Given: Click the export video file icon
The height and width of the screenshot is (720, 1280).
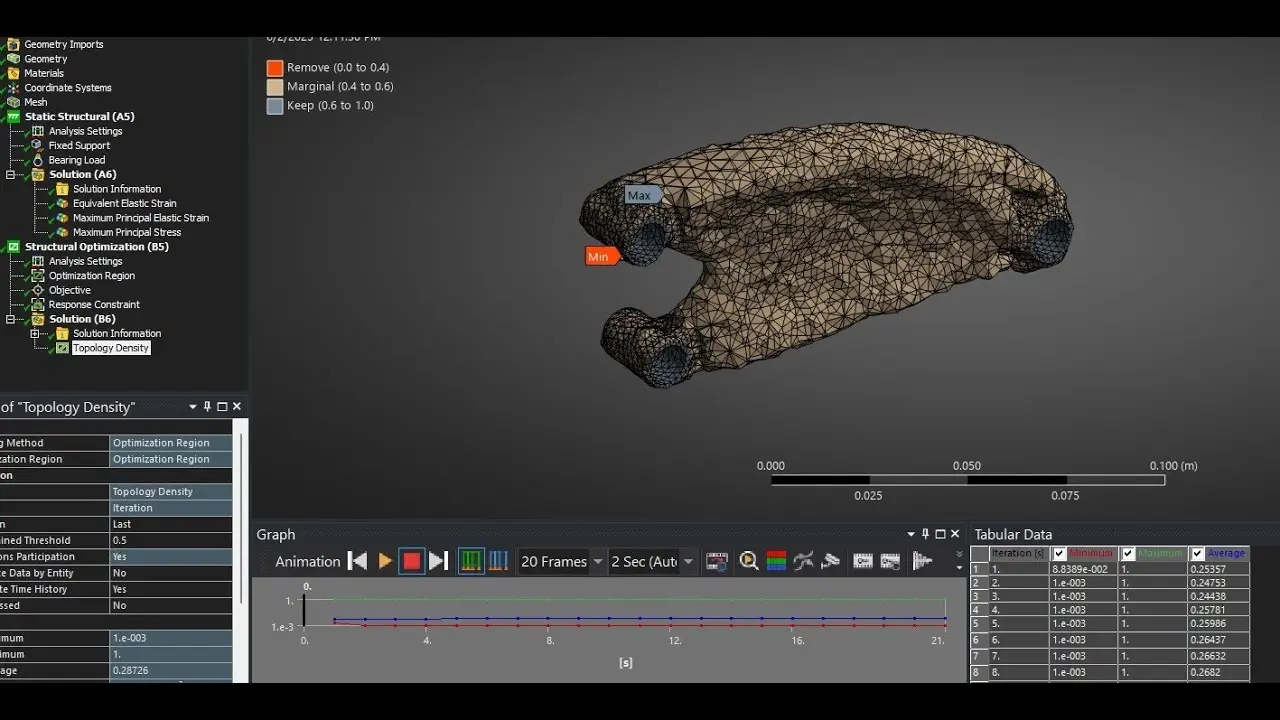Looking at the screenshot, I should pyautogui.click(x=716, y=562).
